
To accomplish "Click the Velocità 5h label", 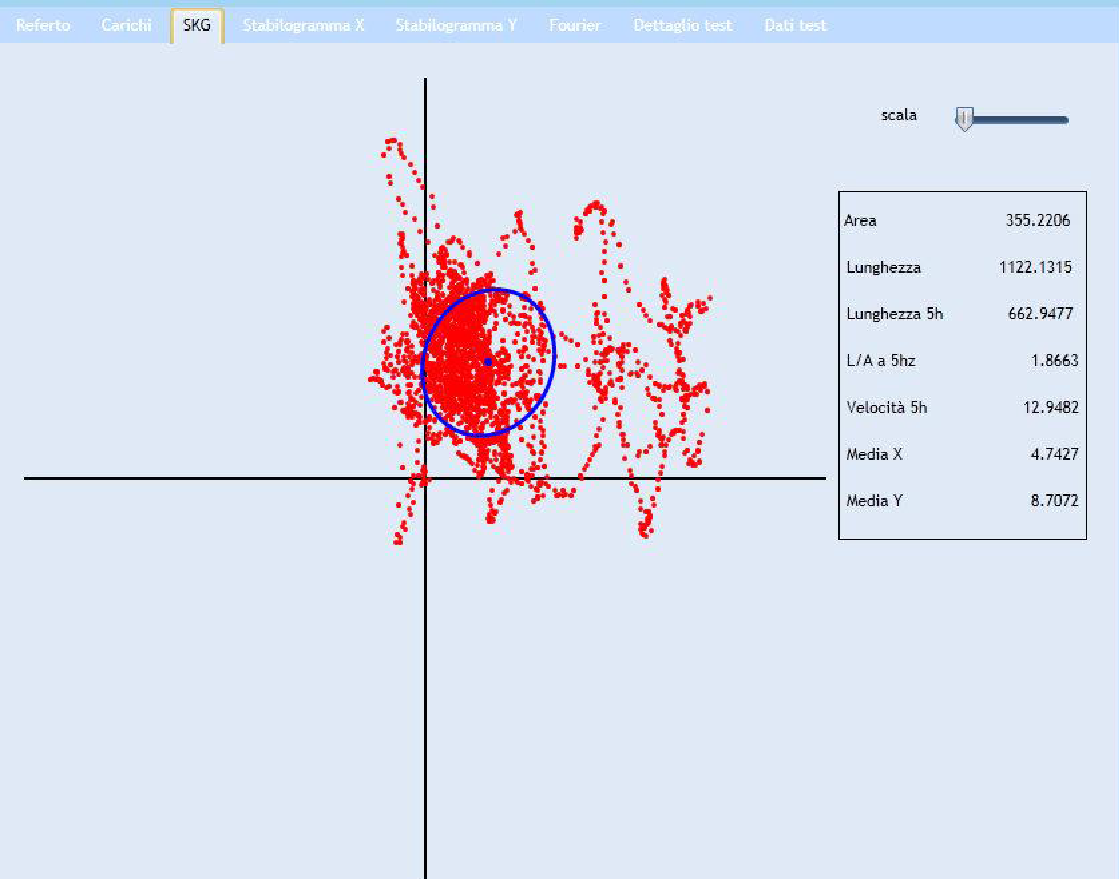I will (x=887, y=407).
